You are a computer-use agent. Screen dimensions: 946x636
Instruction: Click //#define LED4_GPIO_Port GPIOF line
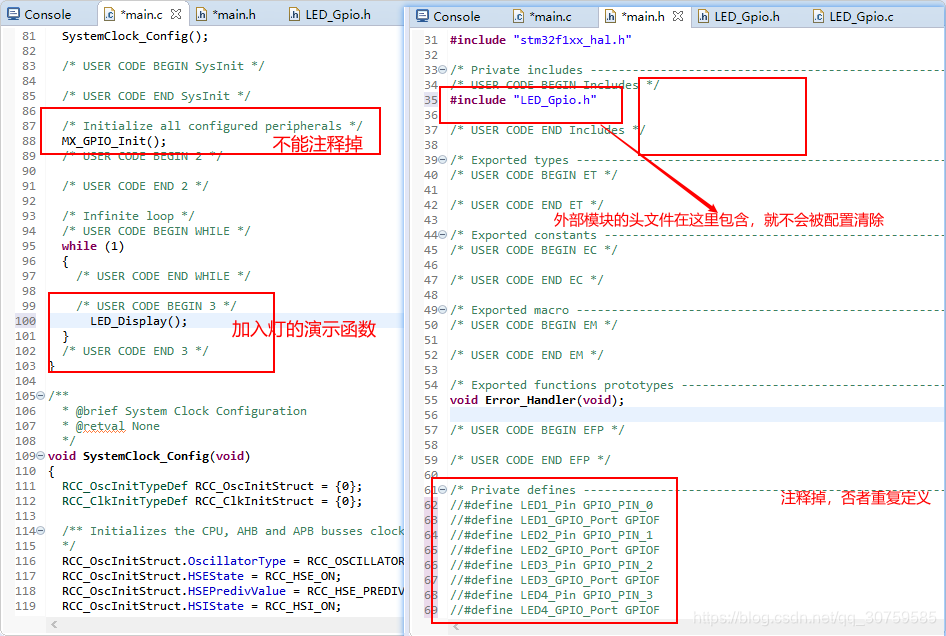555,610
